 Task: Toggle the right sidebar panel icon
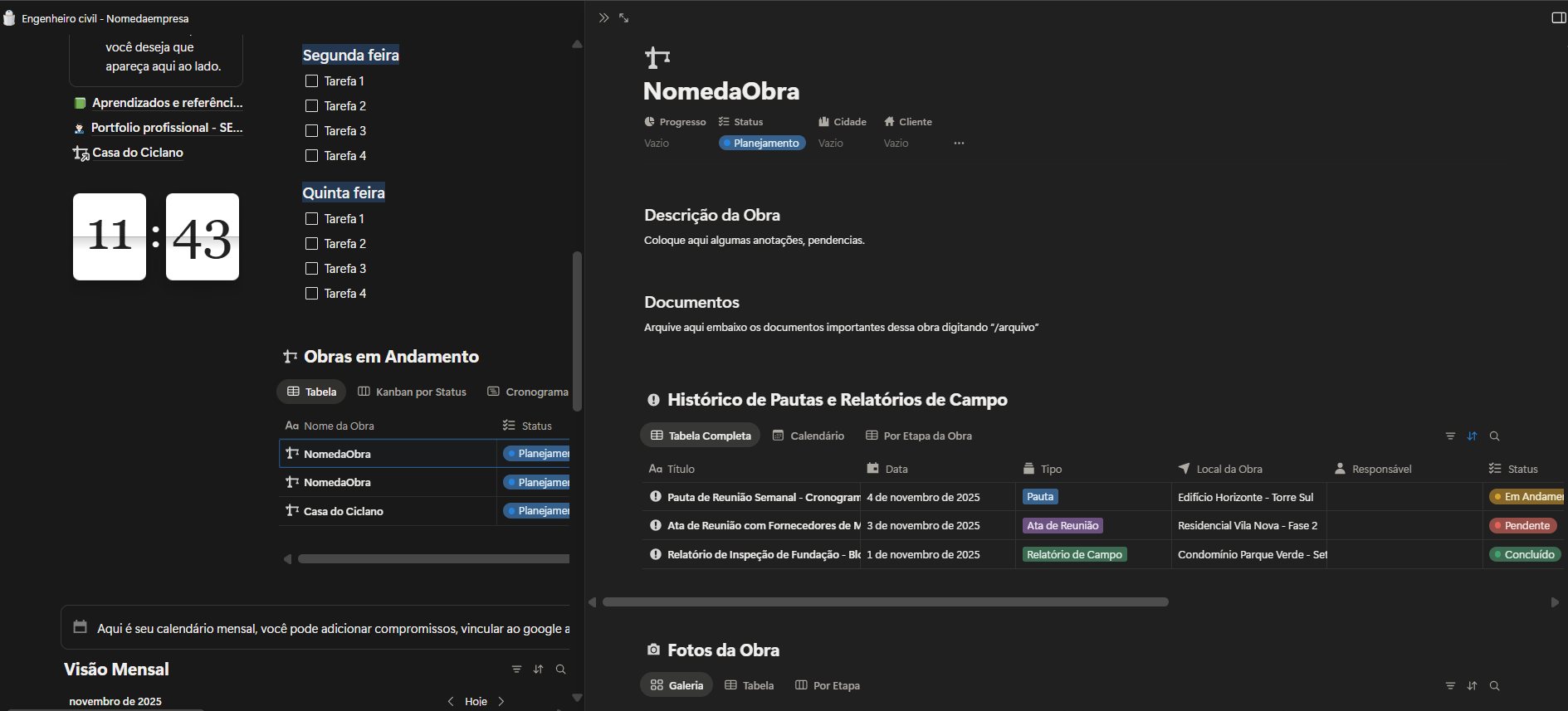(1558, 17)
